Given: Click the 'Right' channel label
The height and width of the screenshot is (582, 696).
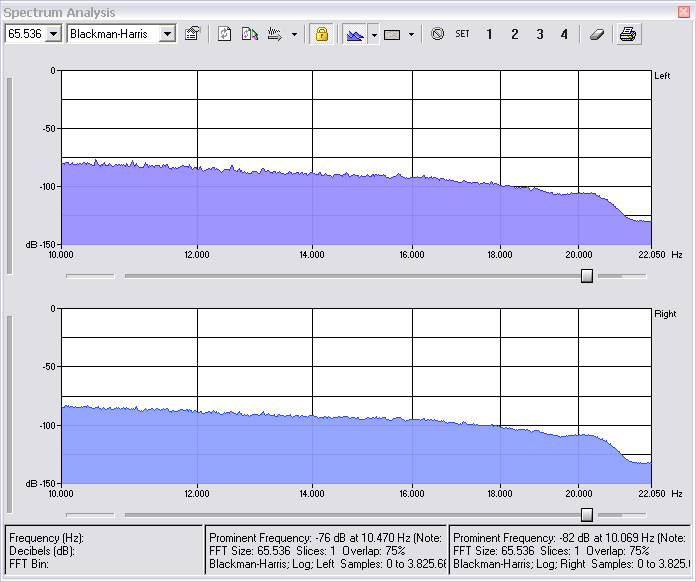Looking at the screenshot, I should point(665,314).
